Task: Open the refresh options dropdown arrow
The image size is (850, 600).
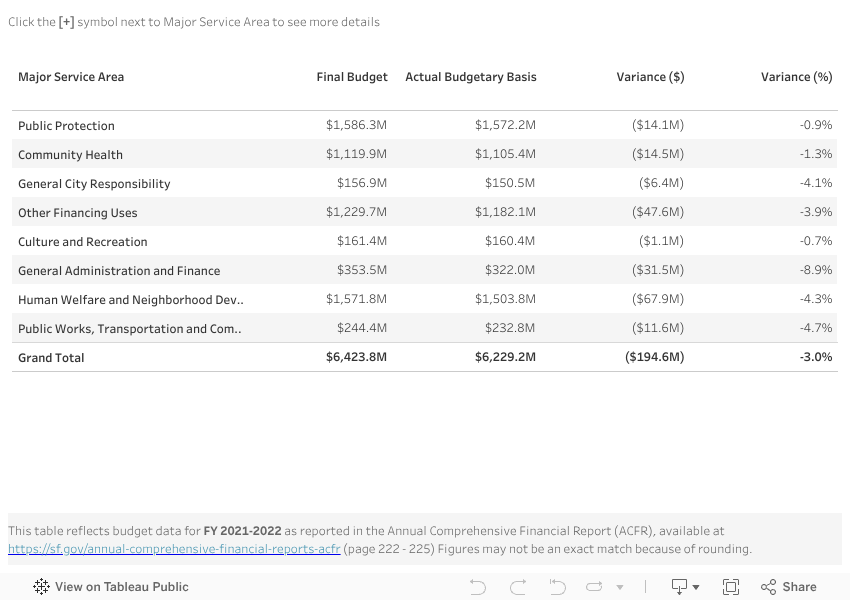Action: 620,587
